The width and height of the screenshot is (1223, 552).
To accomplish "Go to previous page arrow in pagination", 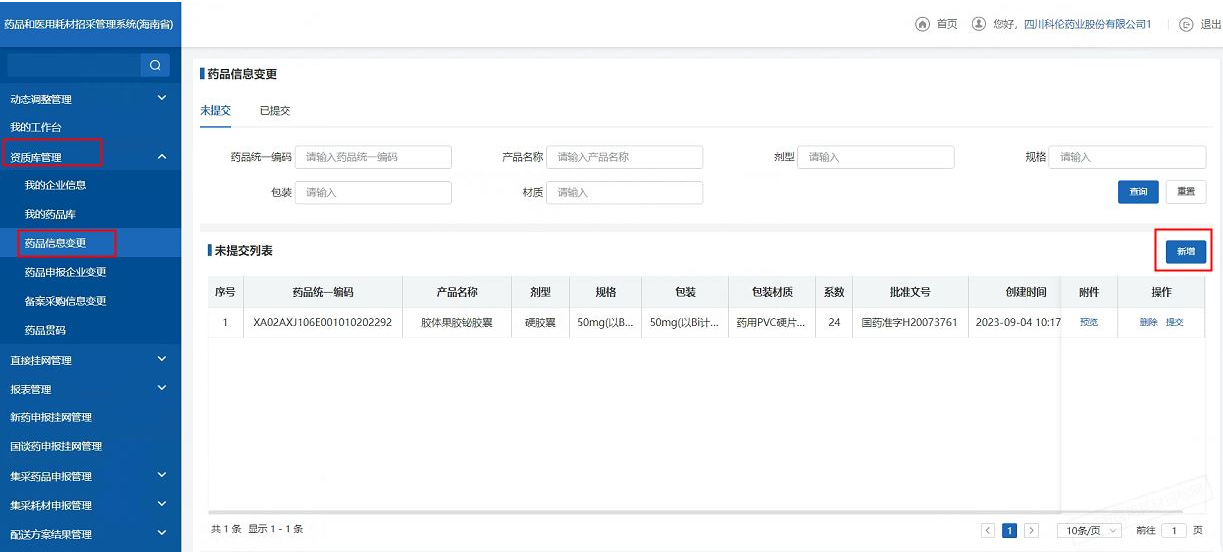I will pos(988,530).
